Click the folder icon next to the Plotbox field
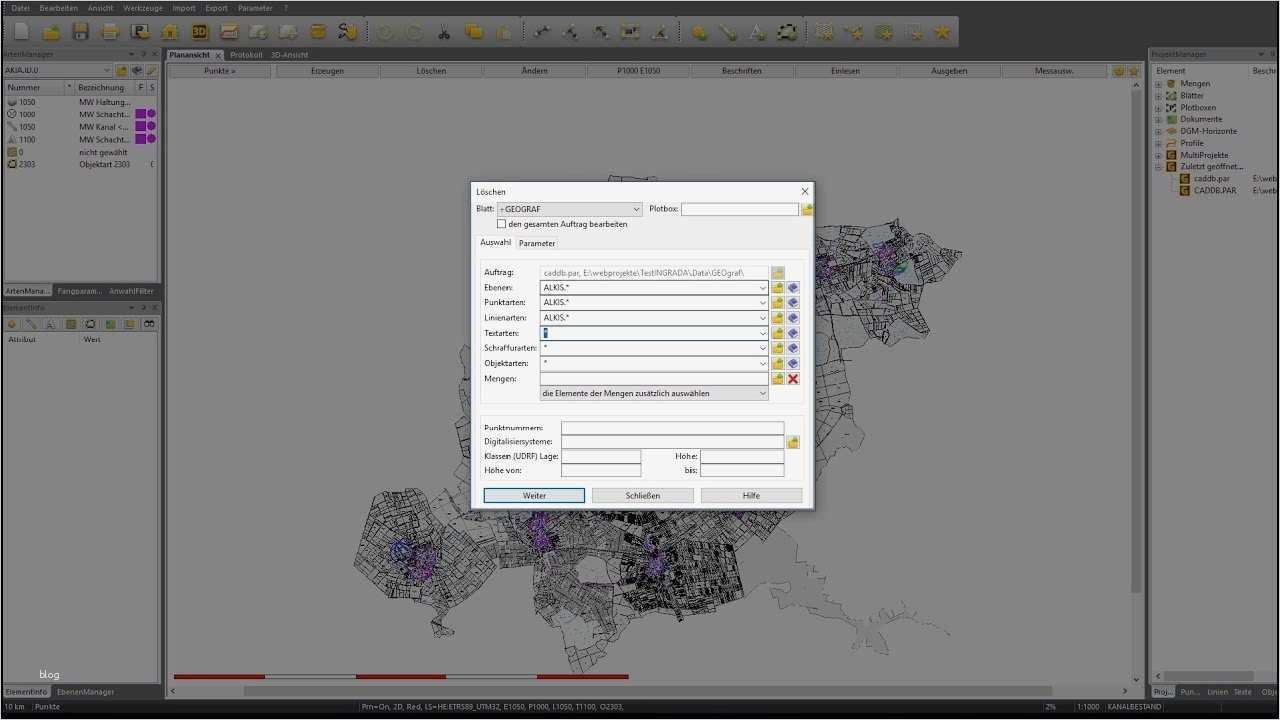Viewport: 1280px width, 720px height. coord(806,209)
